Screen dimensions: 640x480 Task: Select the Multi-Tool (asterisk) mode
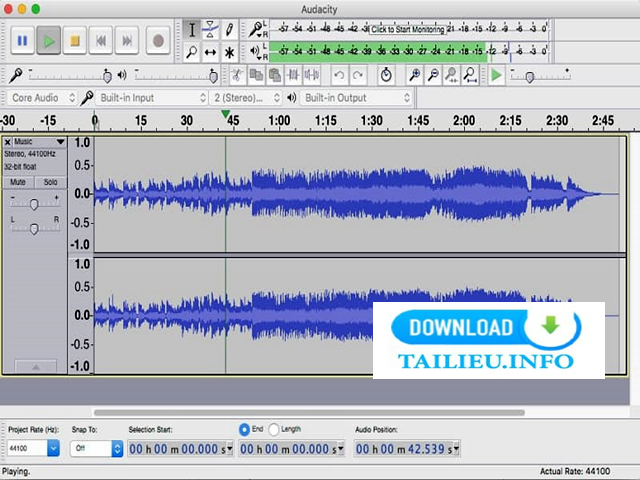coord(229,52)
